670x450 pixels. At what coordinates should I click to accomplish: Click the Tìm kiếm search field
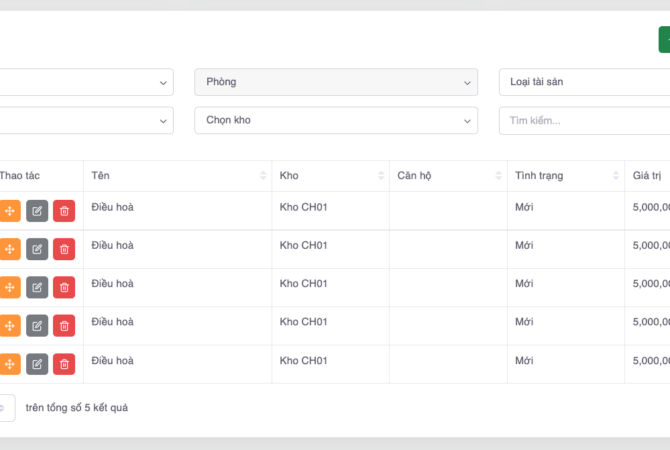click(584, 120)
